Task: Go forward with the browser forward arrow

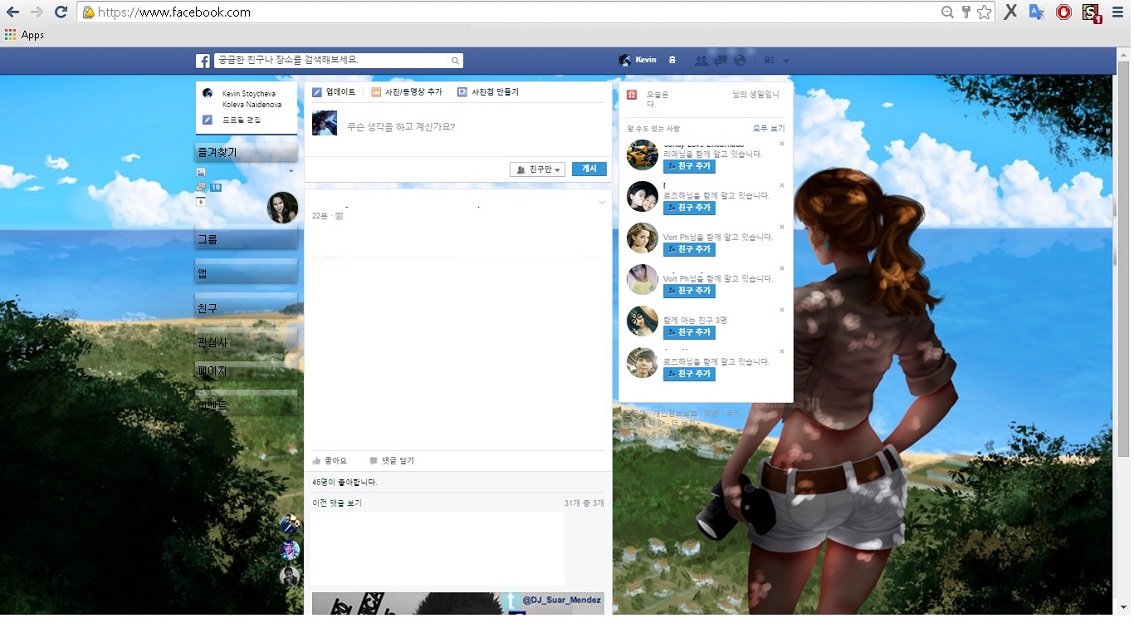Action: (36, 12)
